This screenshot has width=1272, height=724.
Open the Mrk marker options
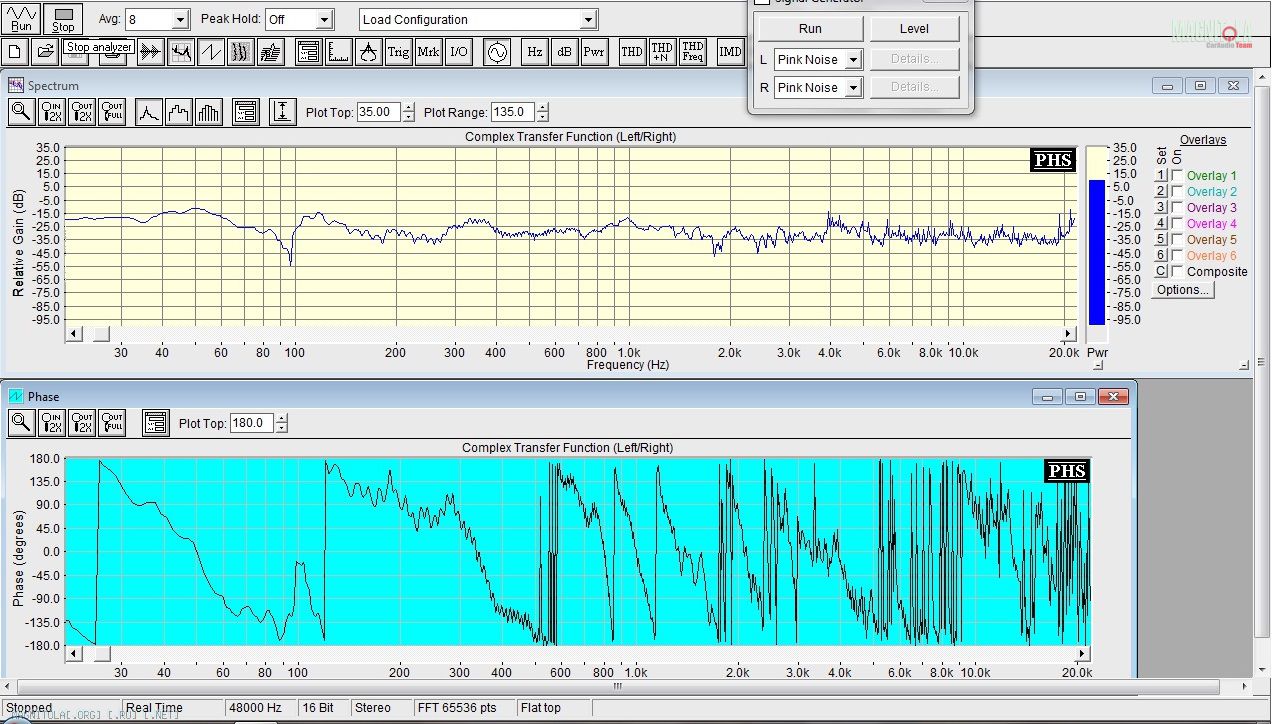coord(428,52)
